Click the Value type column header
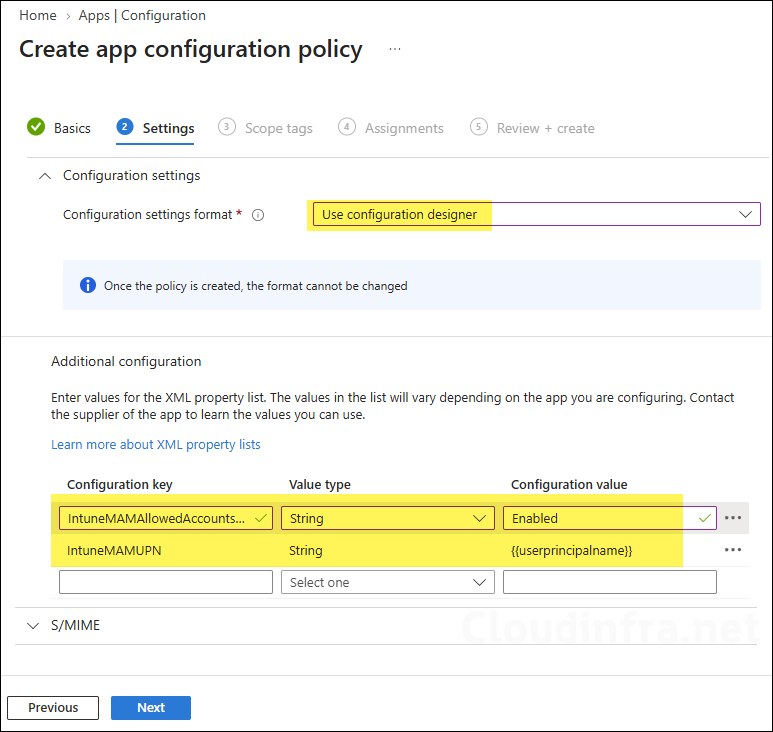Image resolution: width=773 pixels, height=732 pixels. coord(319,485)
